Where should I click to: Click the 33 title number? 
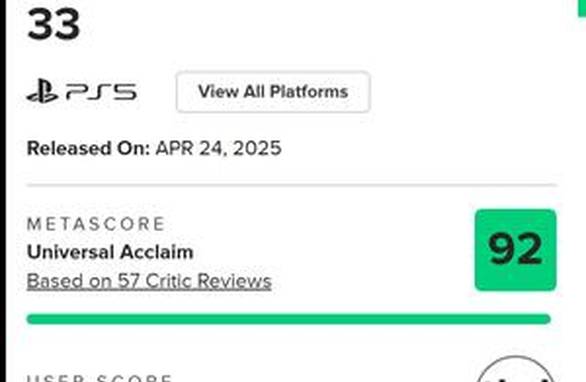click(x=54, y=25)
